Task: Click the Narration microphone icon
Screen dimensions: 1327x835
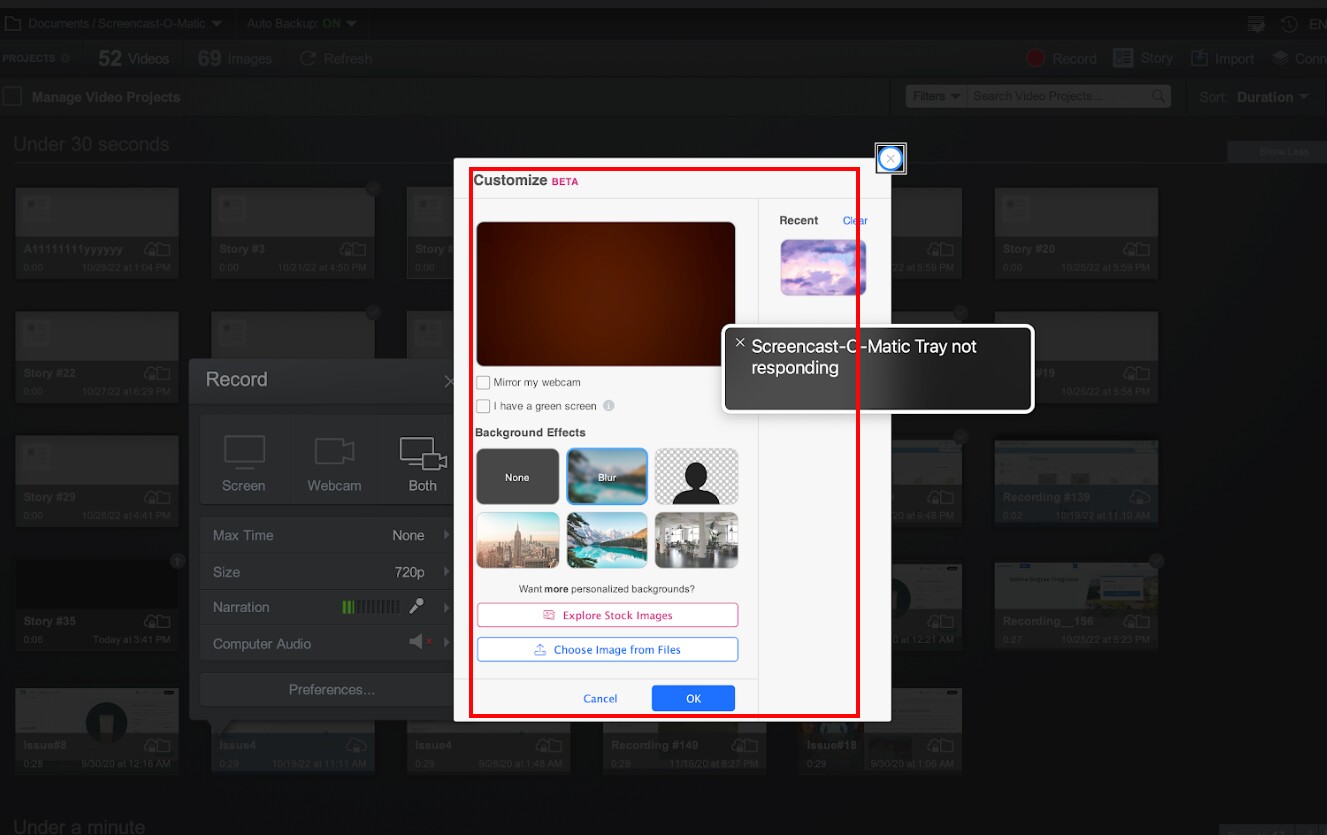Action: click(416, 607)
